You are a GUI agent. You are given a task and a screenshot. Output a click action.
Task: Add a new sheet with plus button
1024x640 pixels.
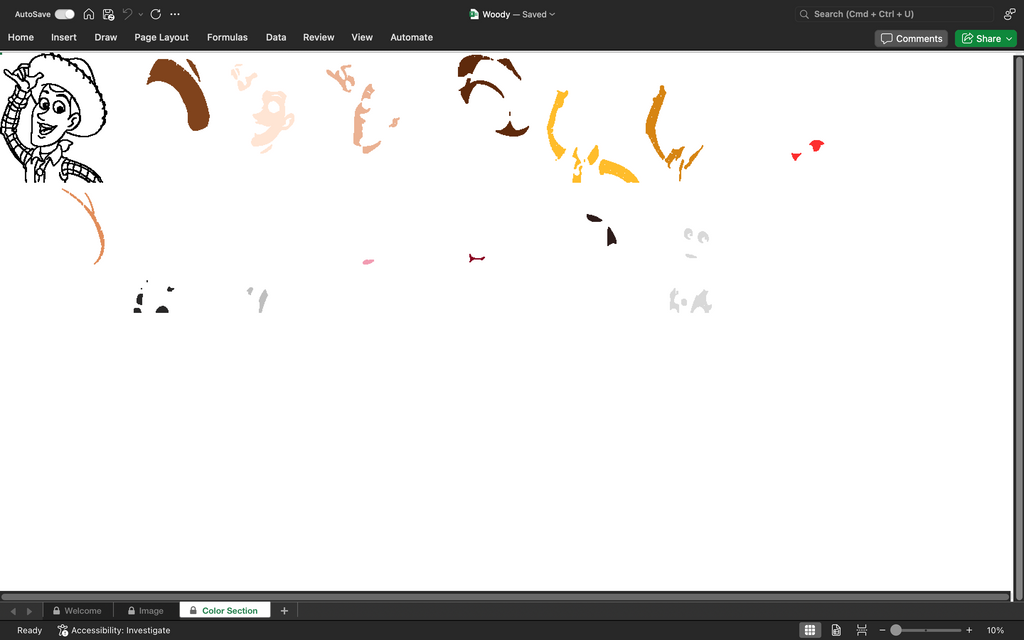point(284,611)
